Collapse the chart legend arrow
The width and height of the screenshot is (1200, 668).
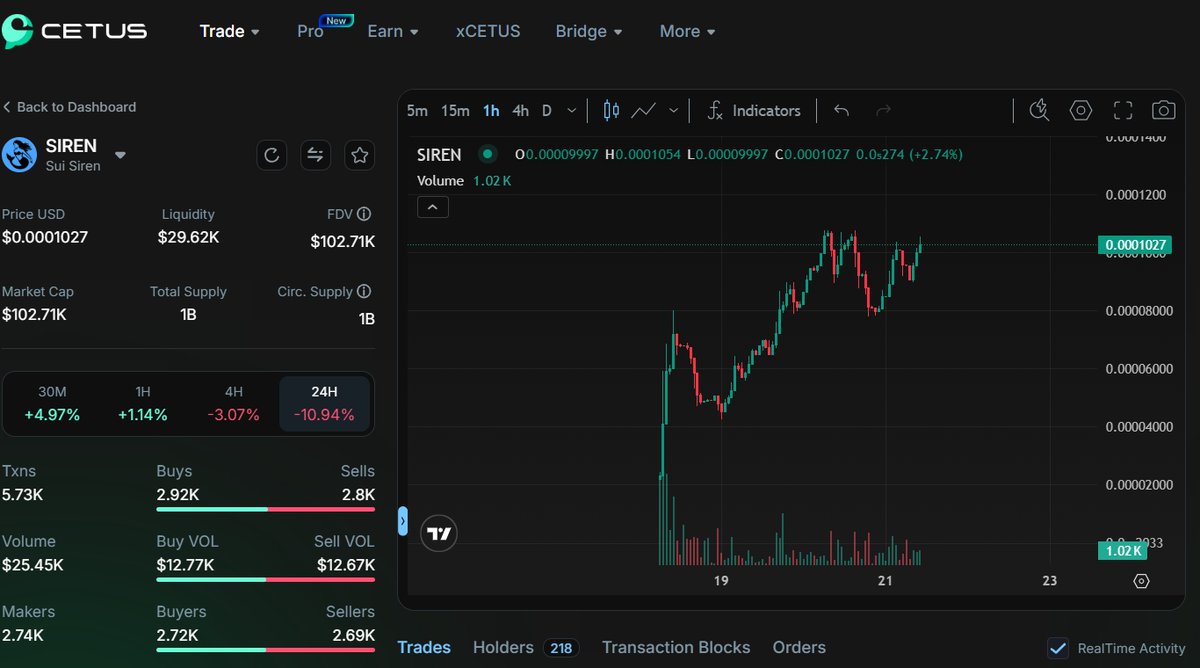[x=433, y=207]
